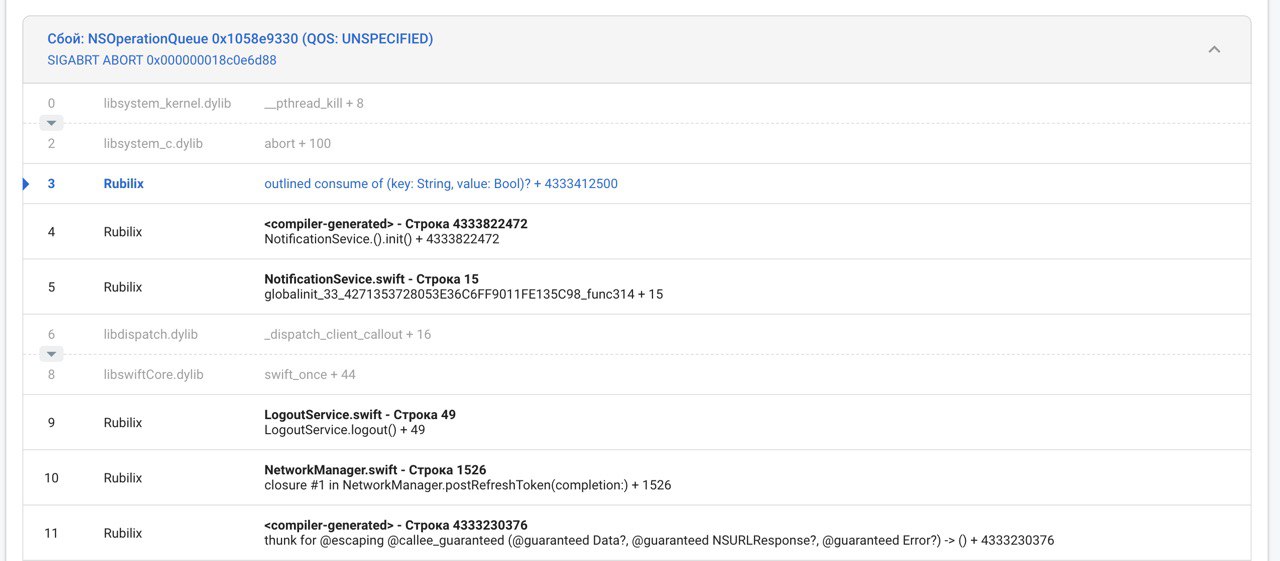This screenshot has height=561, width=1280.
Task: Select frame number 2
Action: point(51,143)
